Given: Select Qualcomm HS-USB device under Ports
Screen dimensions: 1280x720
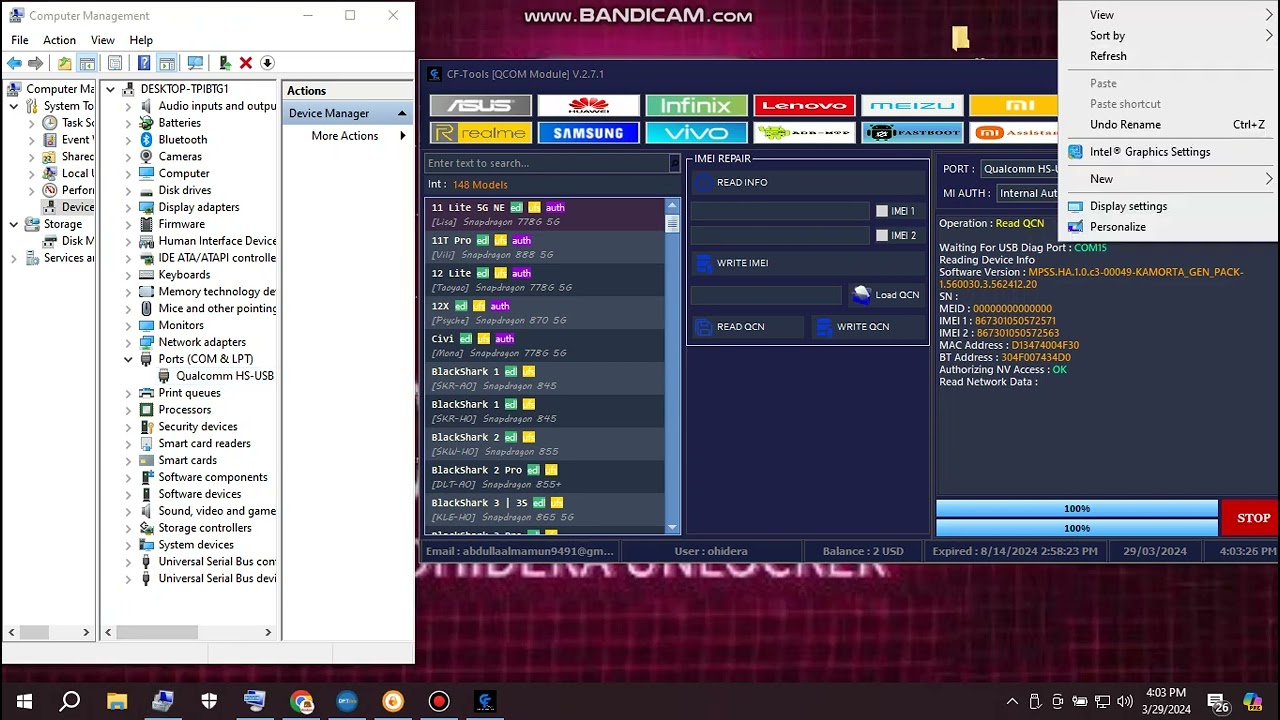Looking at the screenshot, I should click(216, 376).
